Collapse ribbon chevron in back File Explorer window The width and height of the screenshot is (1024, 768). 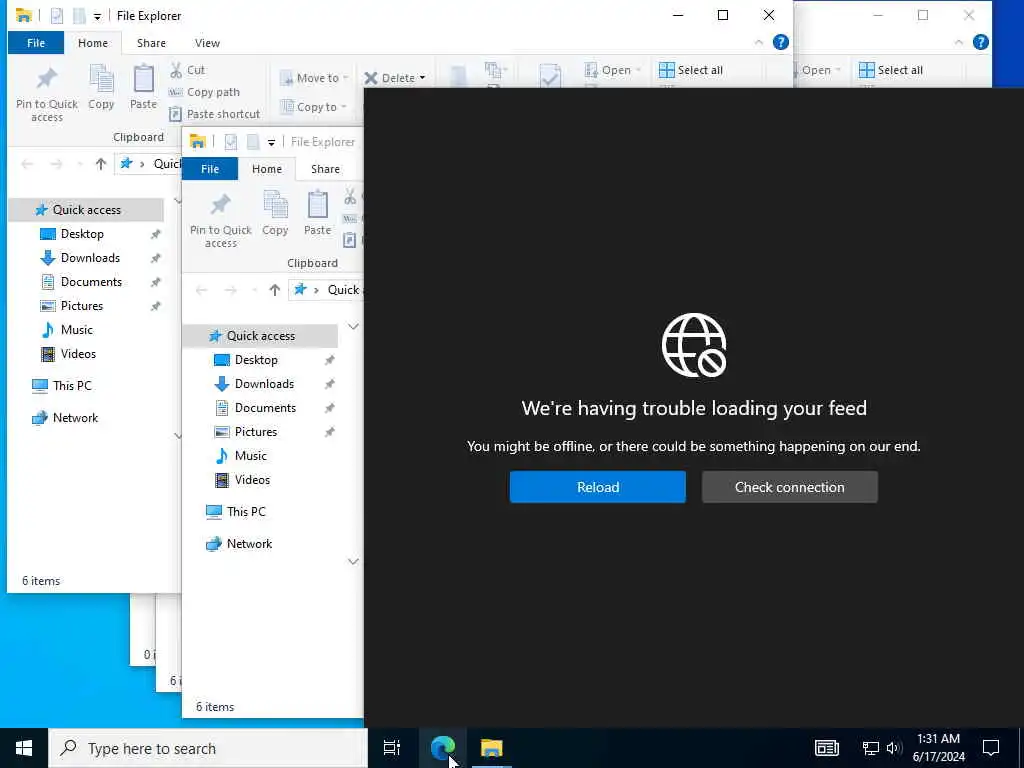point(758,42)
